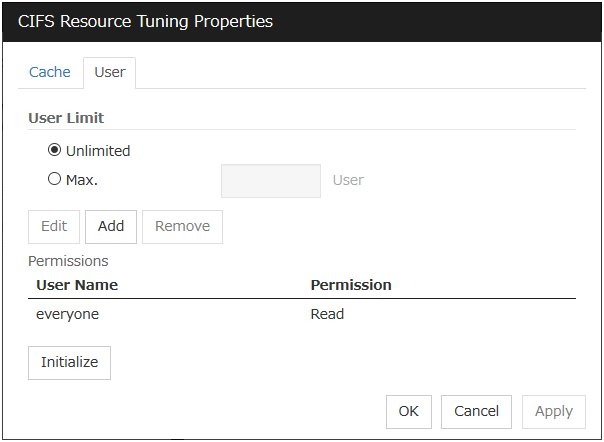604x442 pixels.
Task: Click the User Limit section heading
Action: (x=71, y=117)
